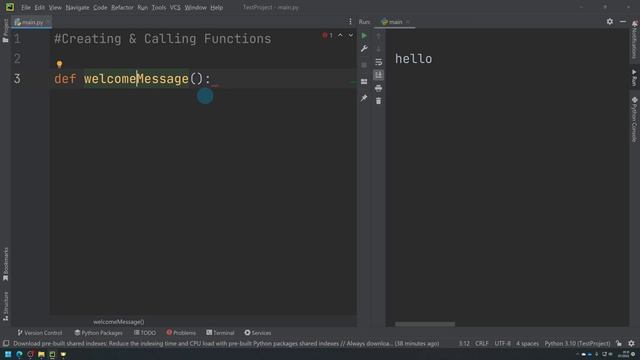
Task: Change file encoding UTF-8
Action: (502, 343)
